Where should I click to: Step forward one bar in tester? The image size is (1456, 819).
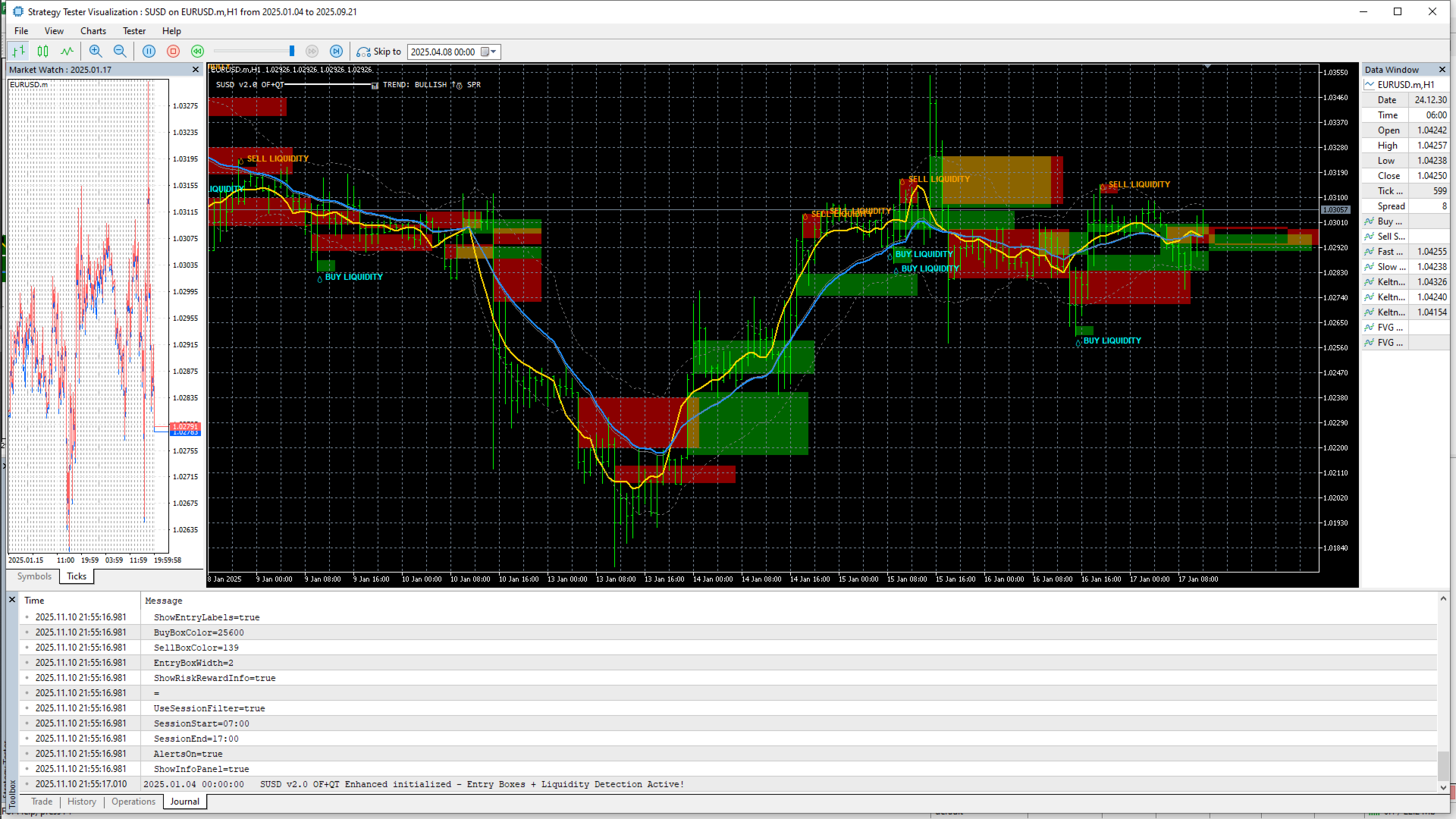click(x=336, y=52)
